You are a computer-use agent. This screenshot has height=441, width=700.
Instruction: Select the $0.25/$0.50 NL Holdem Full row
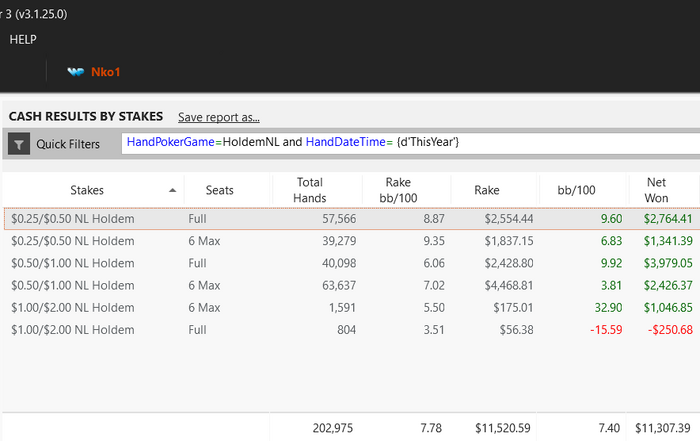(x=352, y=219)
